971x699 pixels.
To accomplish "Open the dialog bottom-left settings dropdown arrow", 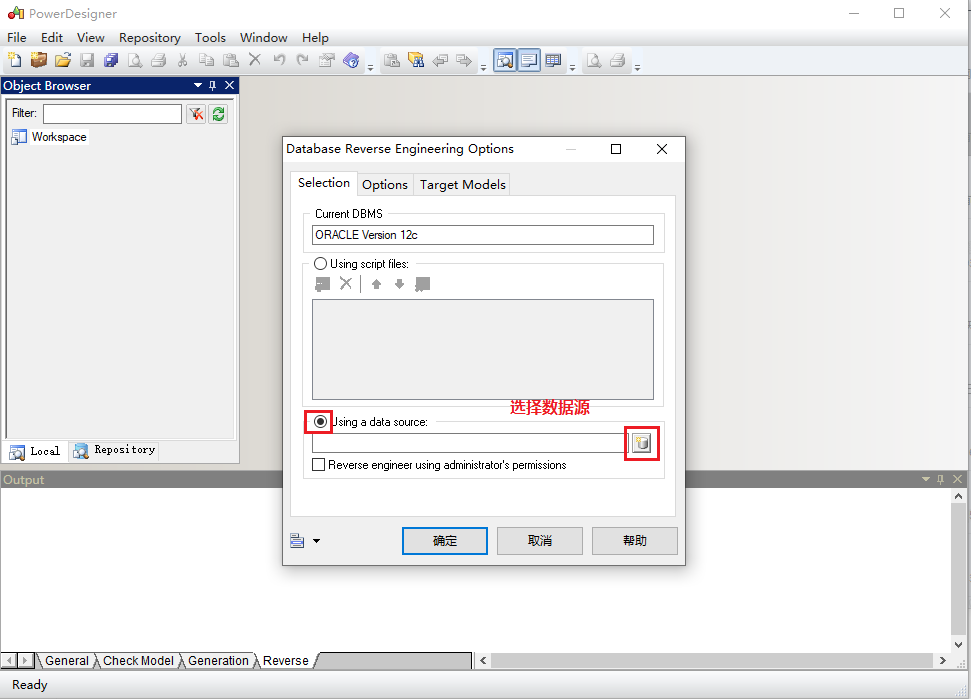I will [x=316, y=541].
